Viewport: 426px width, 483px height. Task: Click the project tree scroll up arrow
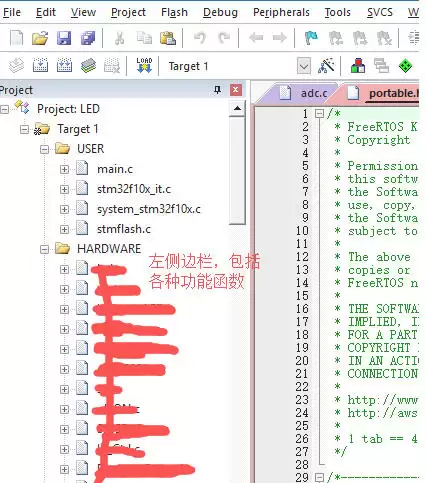[x=237, y=108]
